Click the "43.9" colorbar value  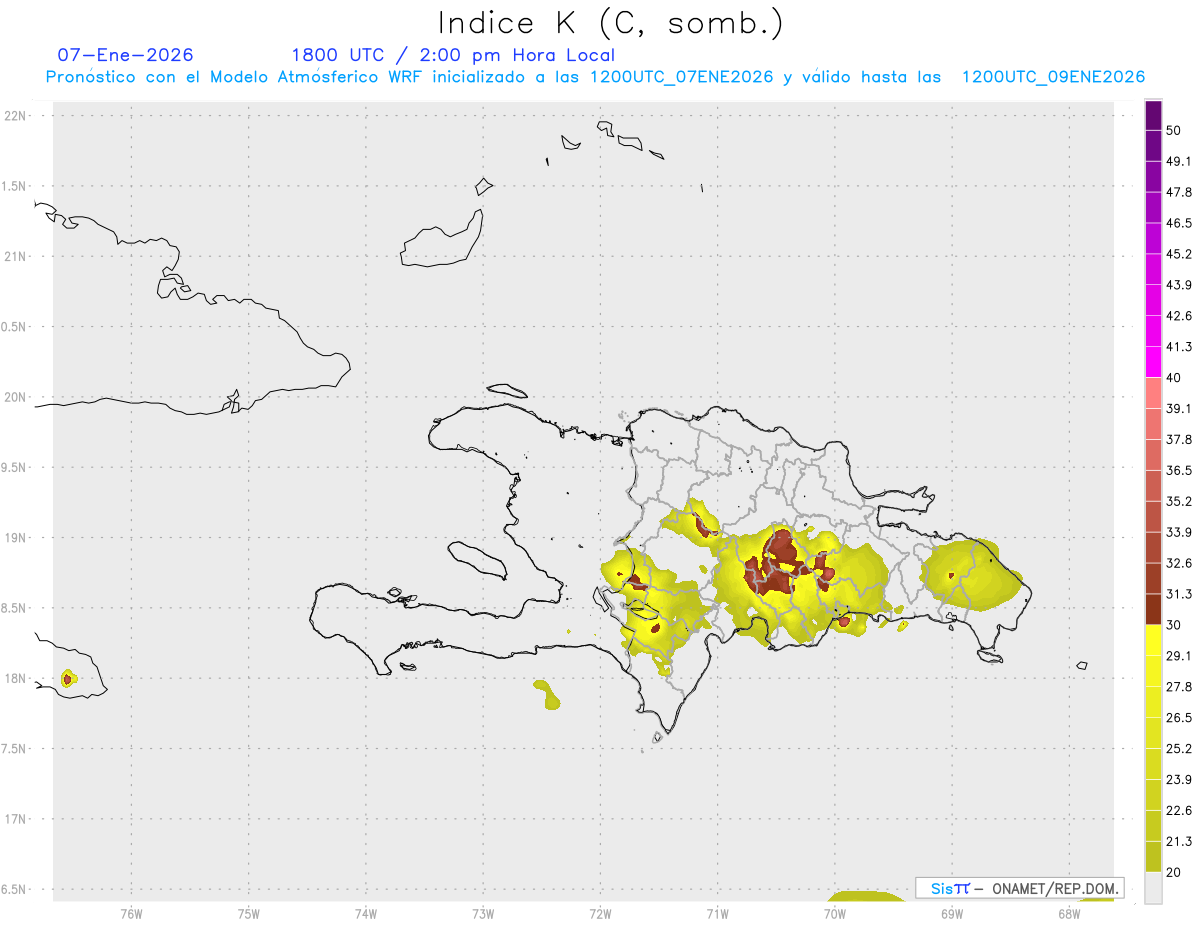coord(1179,285)
